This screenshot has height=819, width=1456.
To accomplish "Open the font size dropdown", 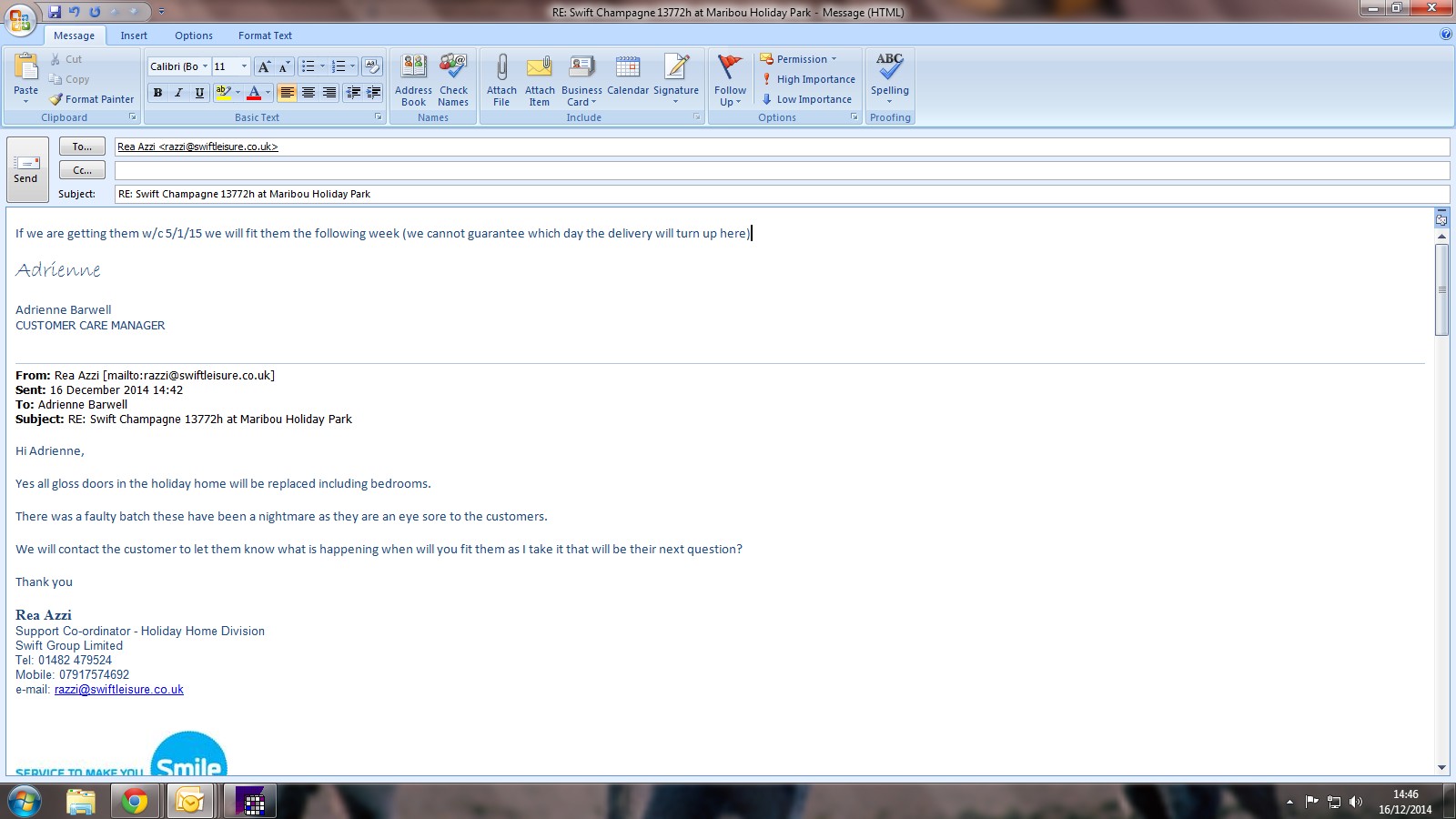I will [244, 66].
